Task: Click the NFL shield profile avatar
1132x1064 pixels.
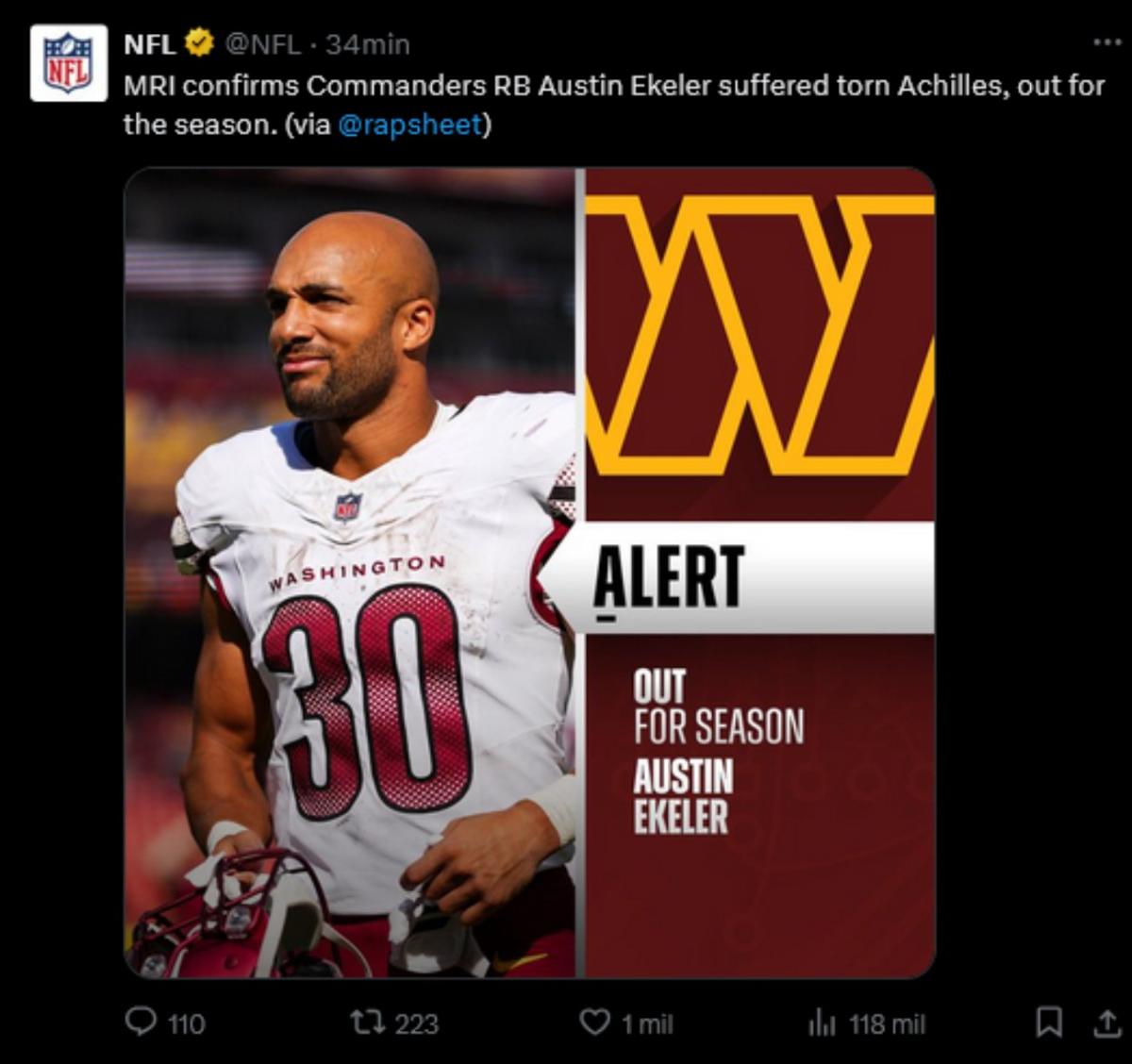Action: [x=68, y=62]
